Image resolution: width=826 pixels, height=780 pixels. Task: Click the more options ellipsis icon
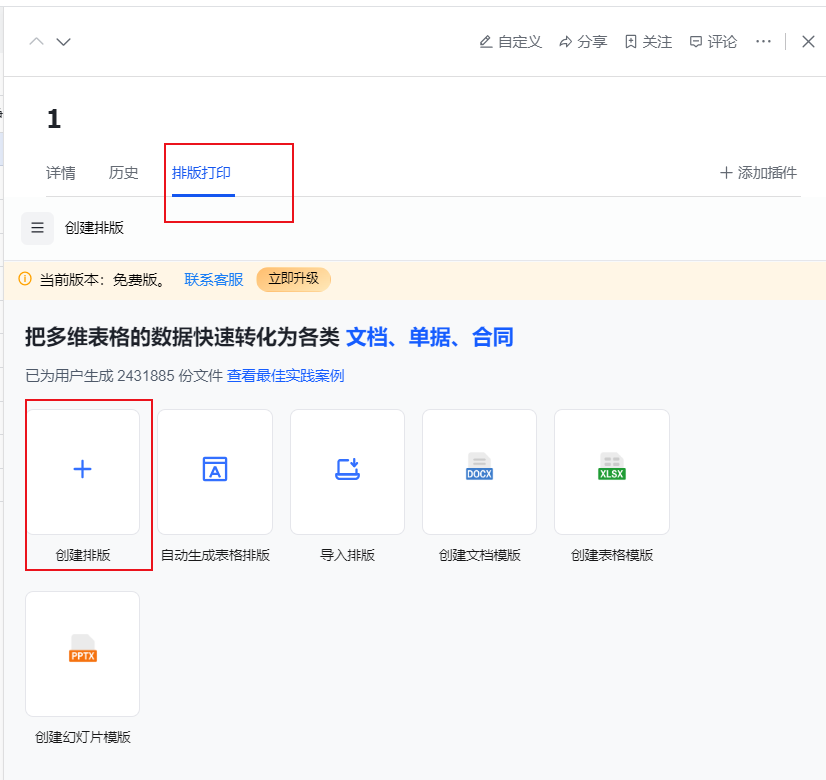pos(763,42)
